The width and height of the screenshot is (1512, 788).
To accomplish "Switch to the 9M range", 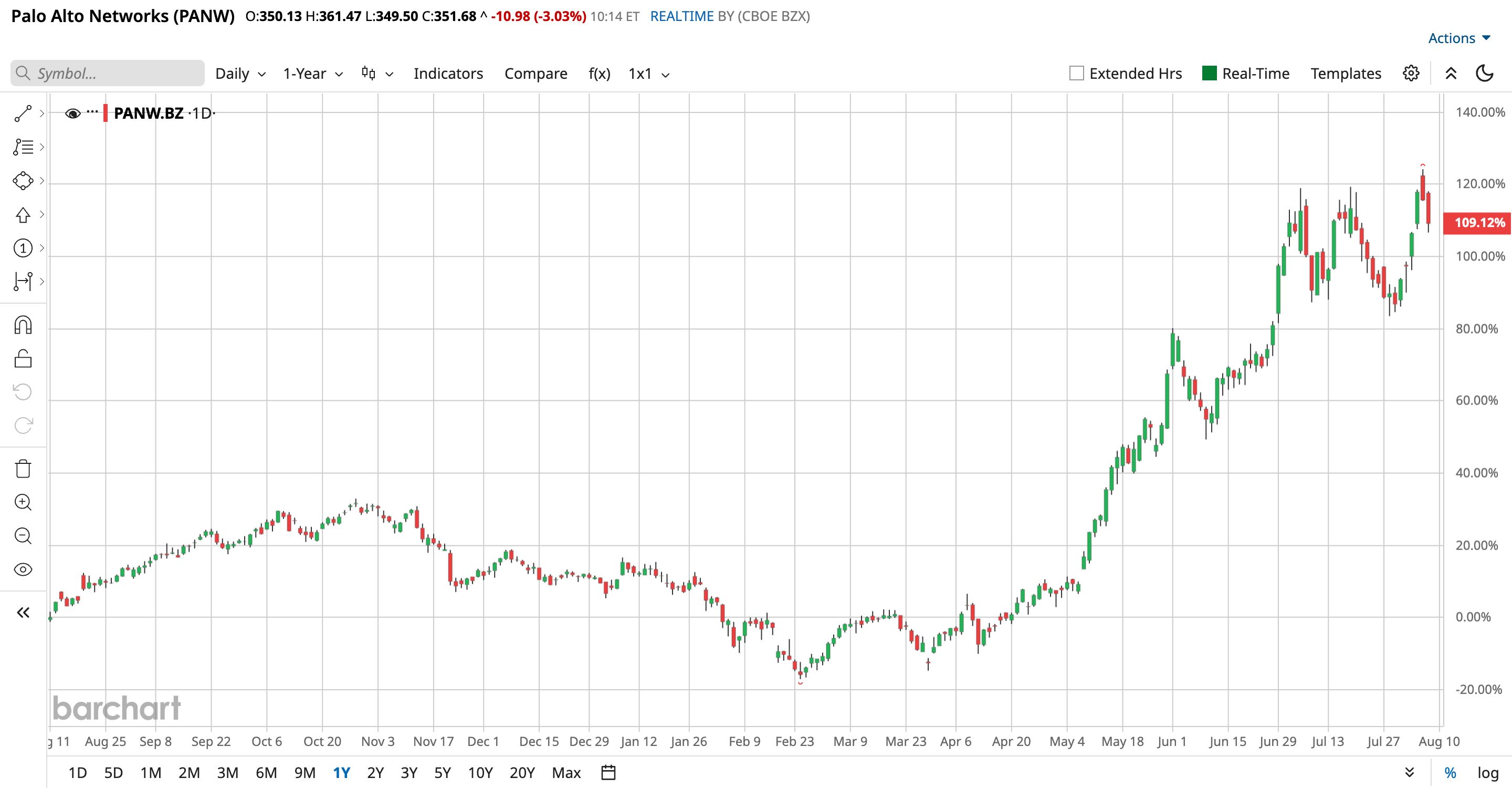I will pyautogui.click(x=305, y=773).
